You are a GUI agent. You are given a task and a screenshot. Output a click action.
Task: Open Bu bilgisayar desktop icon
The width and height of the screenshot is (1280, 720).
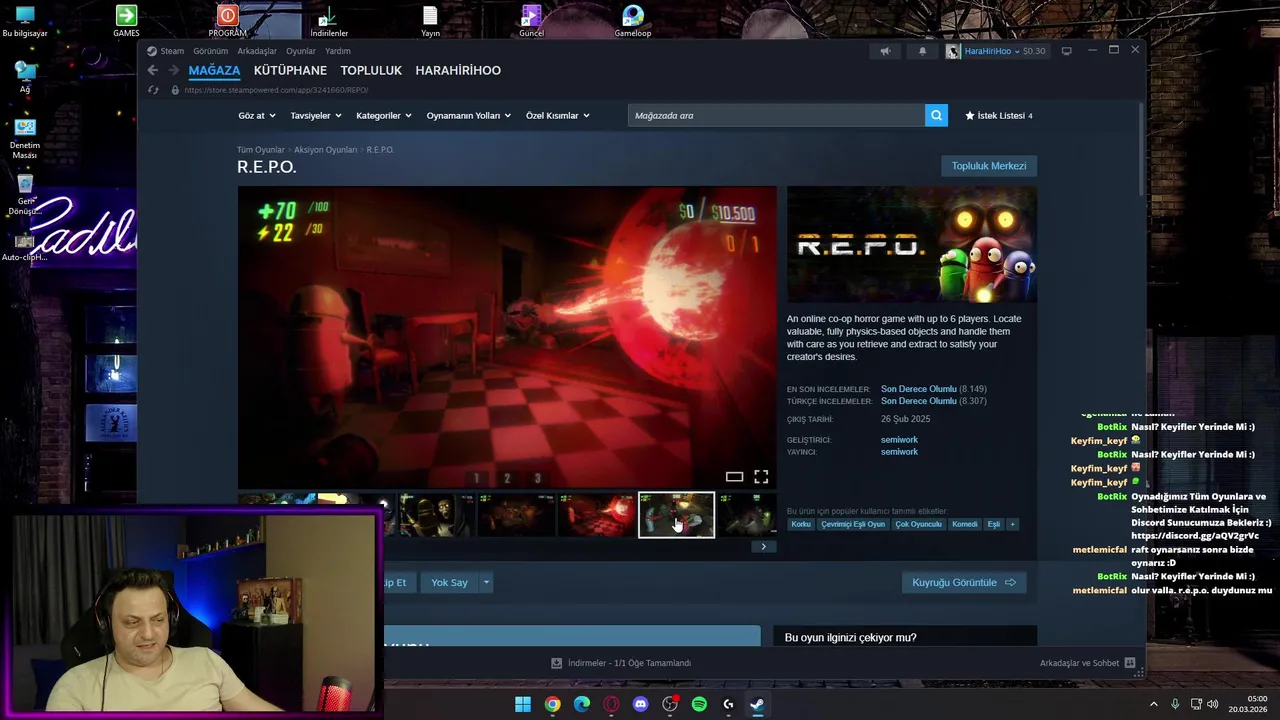point(25,21)
